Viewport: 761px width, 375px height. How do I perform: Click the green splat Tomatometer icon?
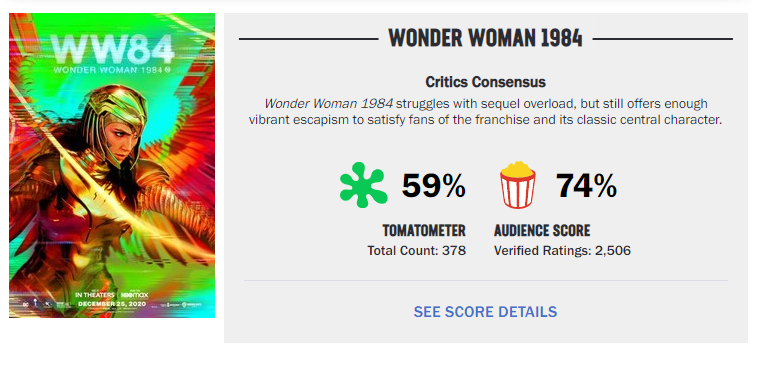(364, 185)
